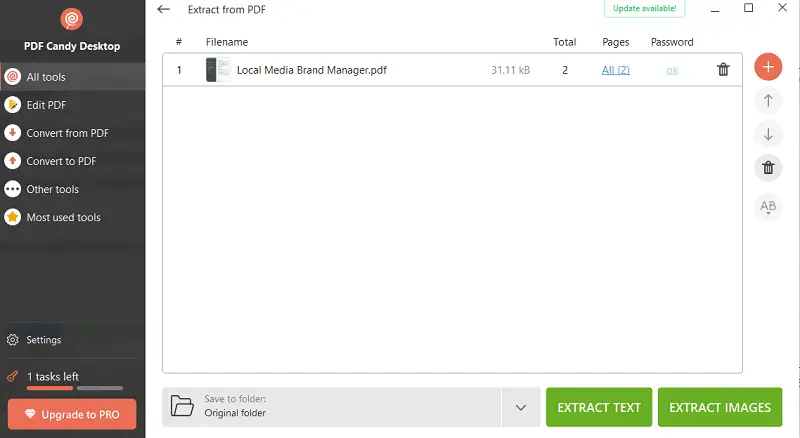Click the PDF Candy Desktop logo
The width and height of the screenshot is (800, 438).
(x=71, y=19)
